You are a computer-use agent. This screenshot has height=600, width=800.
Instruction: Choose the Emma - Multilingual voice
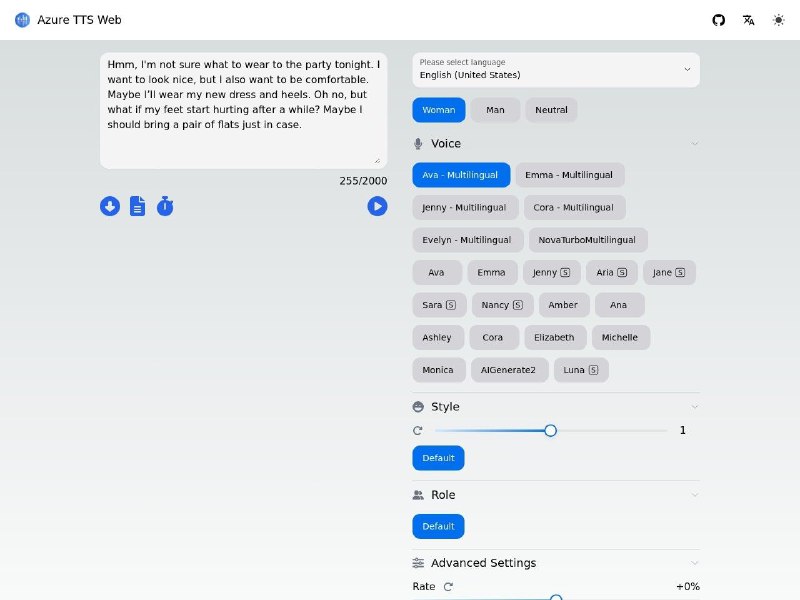[569, 175]
